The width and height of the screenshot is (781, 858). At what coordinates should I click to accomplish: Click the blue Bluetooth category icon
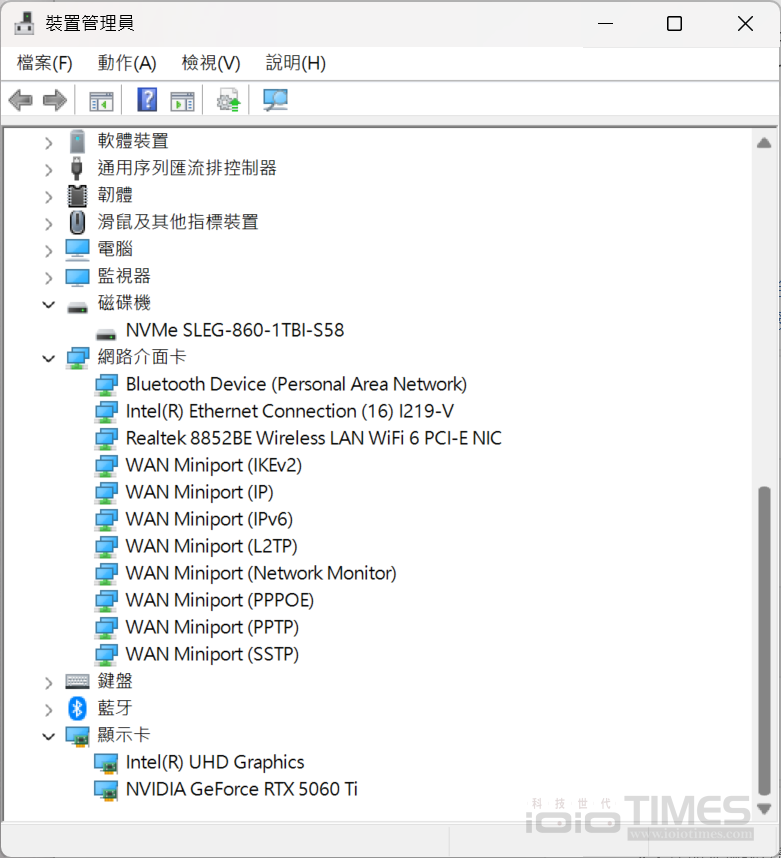pyautogui.click(x=77, y=708)
